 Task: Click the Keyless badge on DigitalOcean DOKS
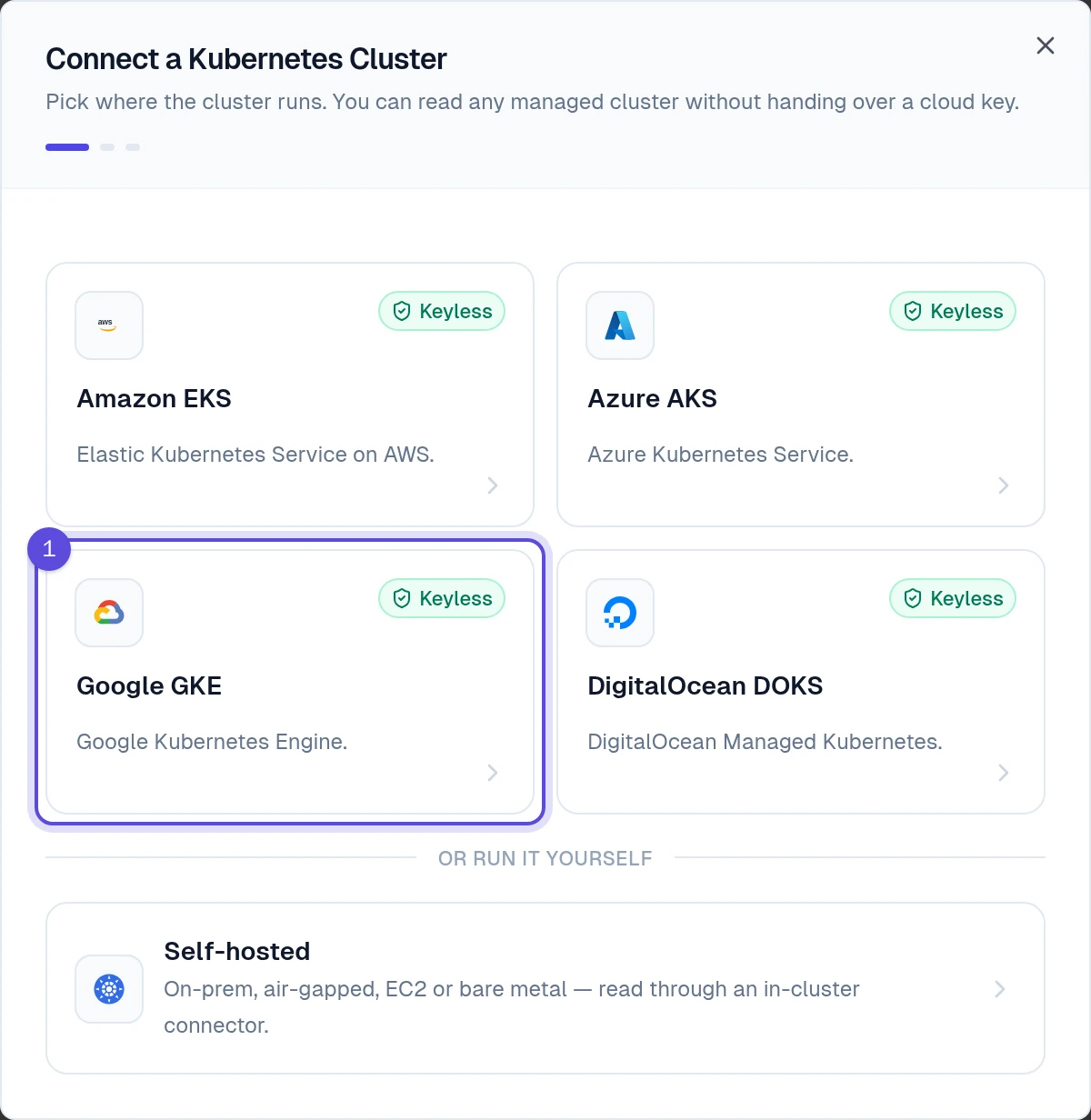[953, 598]
